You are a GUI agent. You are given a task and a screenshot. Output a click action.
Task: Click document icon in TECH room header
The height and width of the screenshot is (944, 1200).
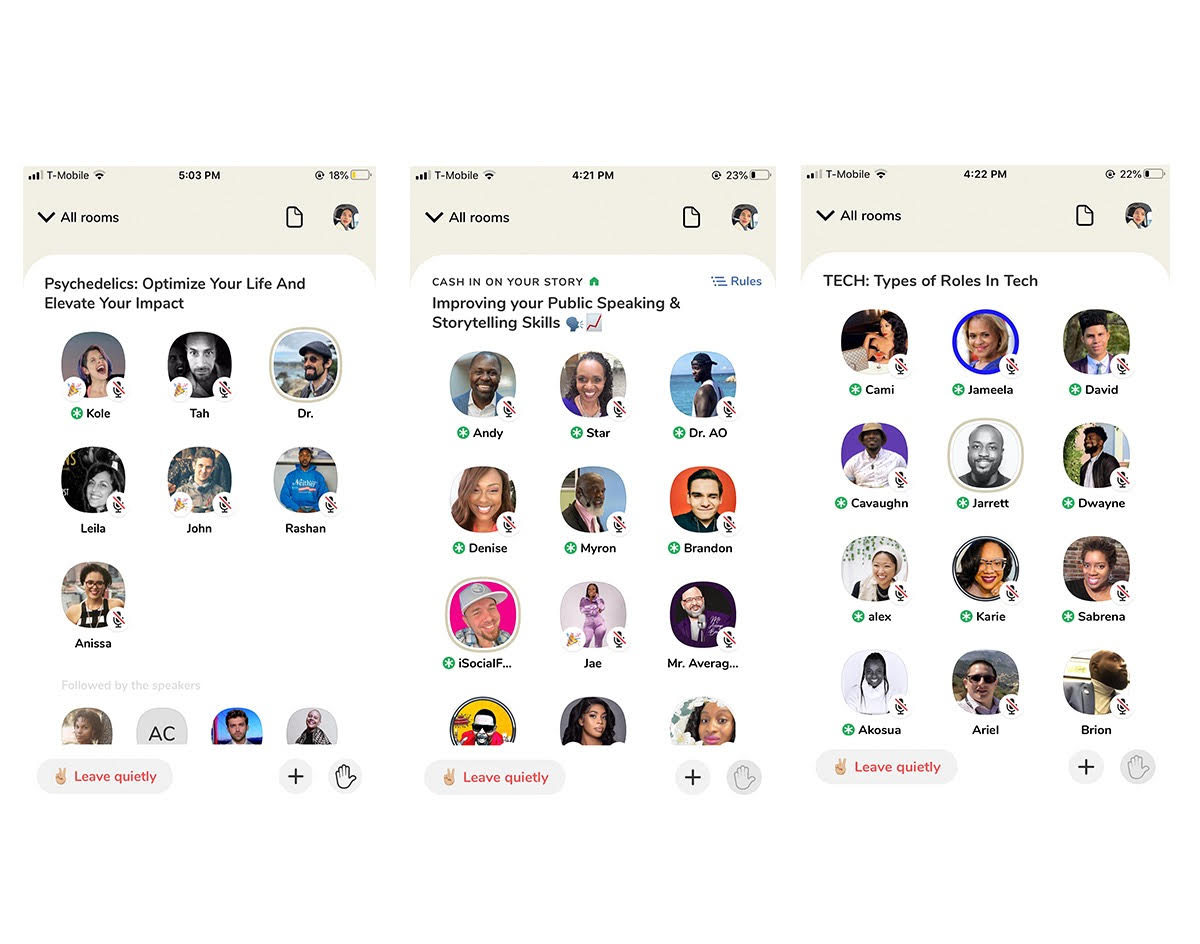coord(1085,215)
